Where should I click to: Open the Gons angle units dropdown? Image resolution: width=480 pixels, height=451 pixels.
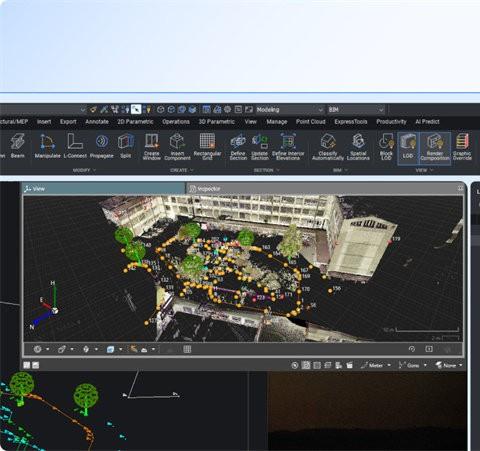coord(413,365)
